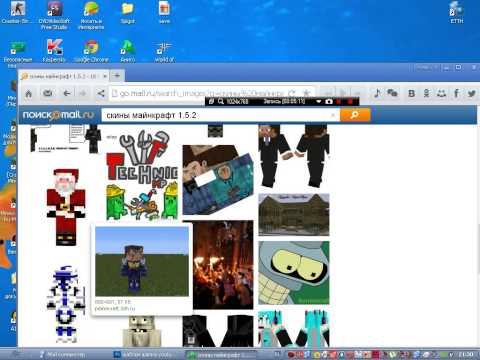The height and width of the screenshot is (360, 480).
Task: Switch to the browser taskbar button
Action: click(x=221, y=354)
